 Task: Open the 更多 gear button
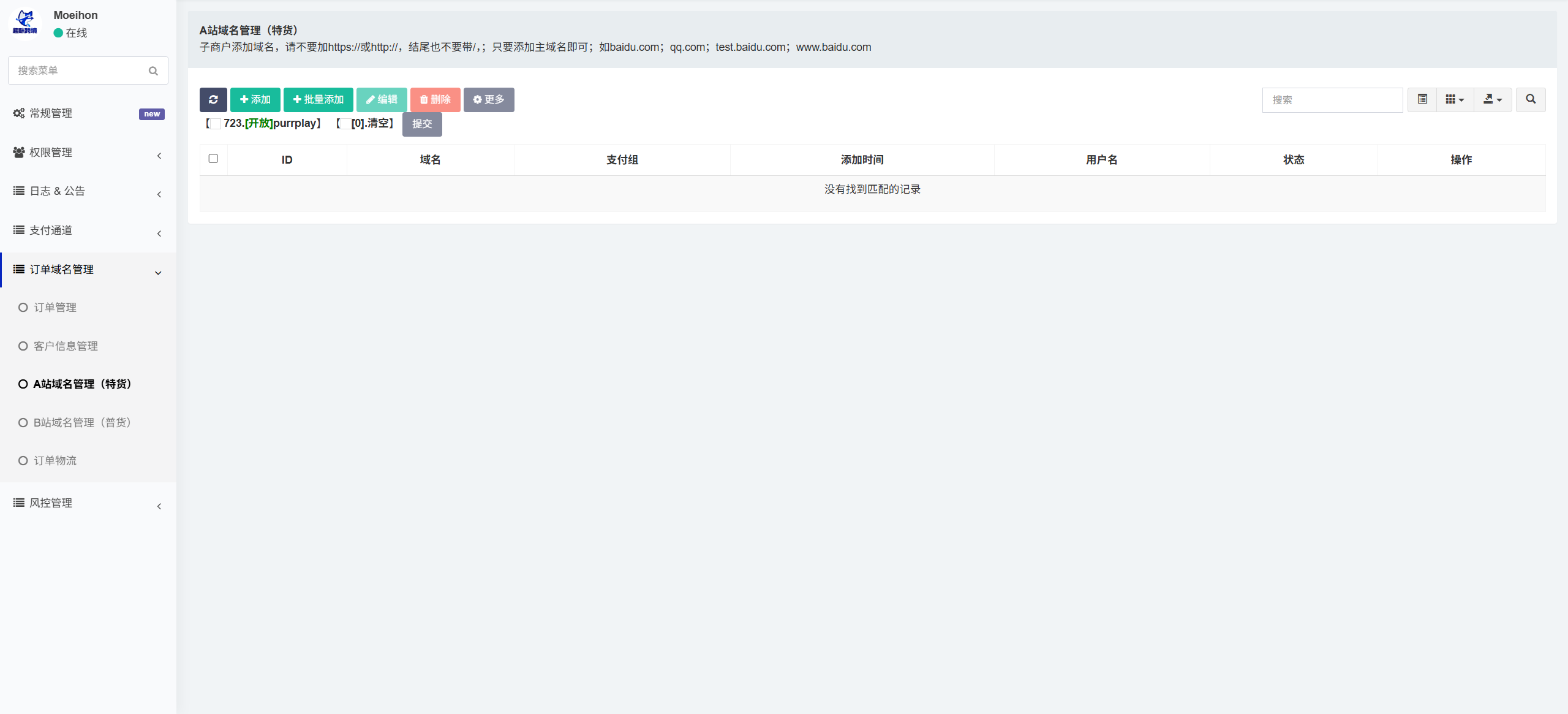click(489, 99)
